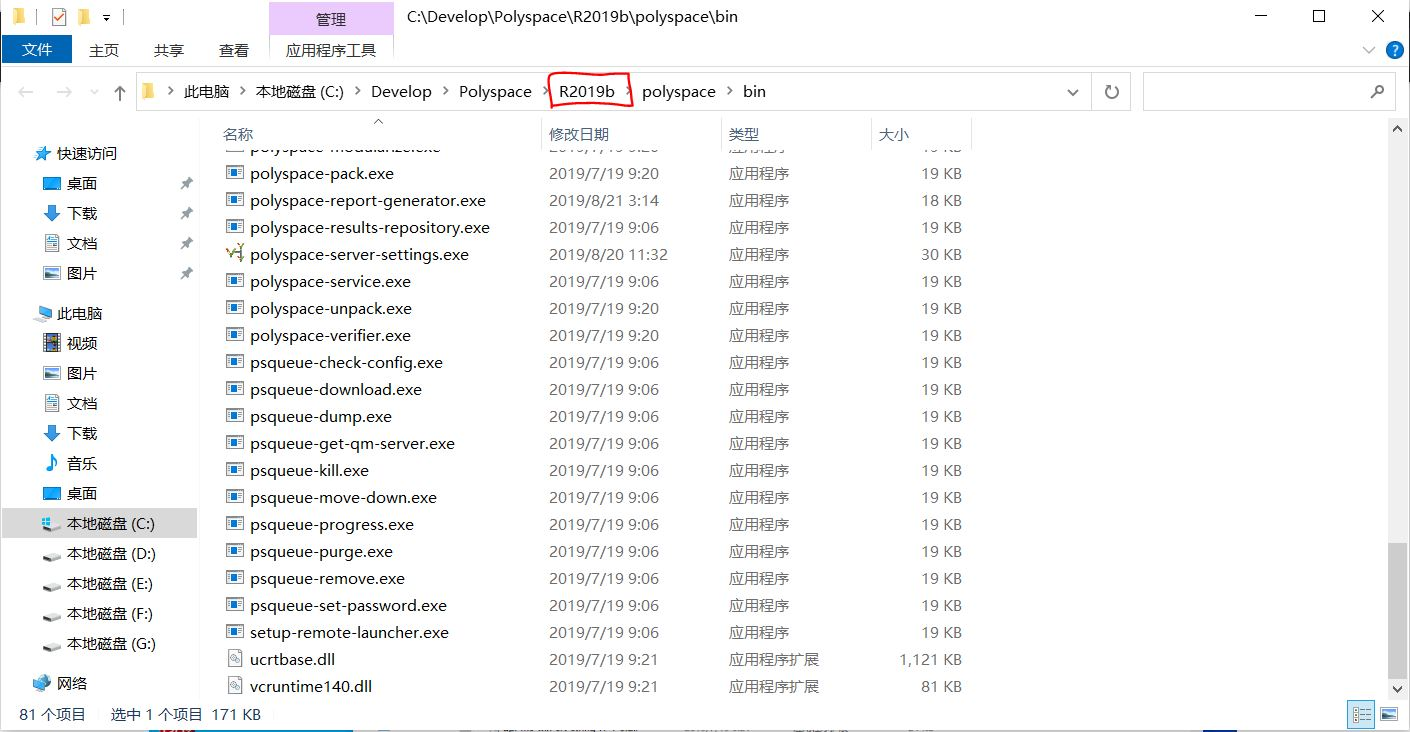Expand the chevron after Develop in path
This screenshot has height=732, width=1410.
pyautogui.click(x=445, y=92)
